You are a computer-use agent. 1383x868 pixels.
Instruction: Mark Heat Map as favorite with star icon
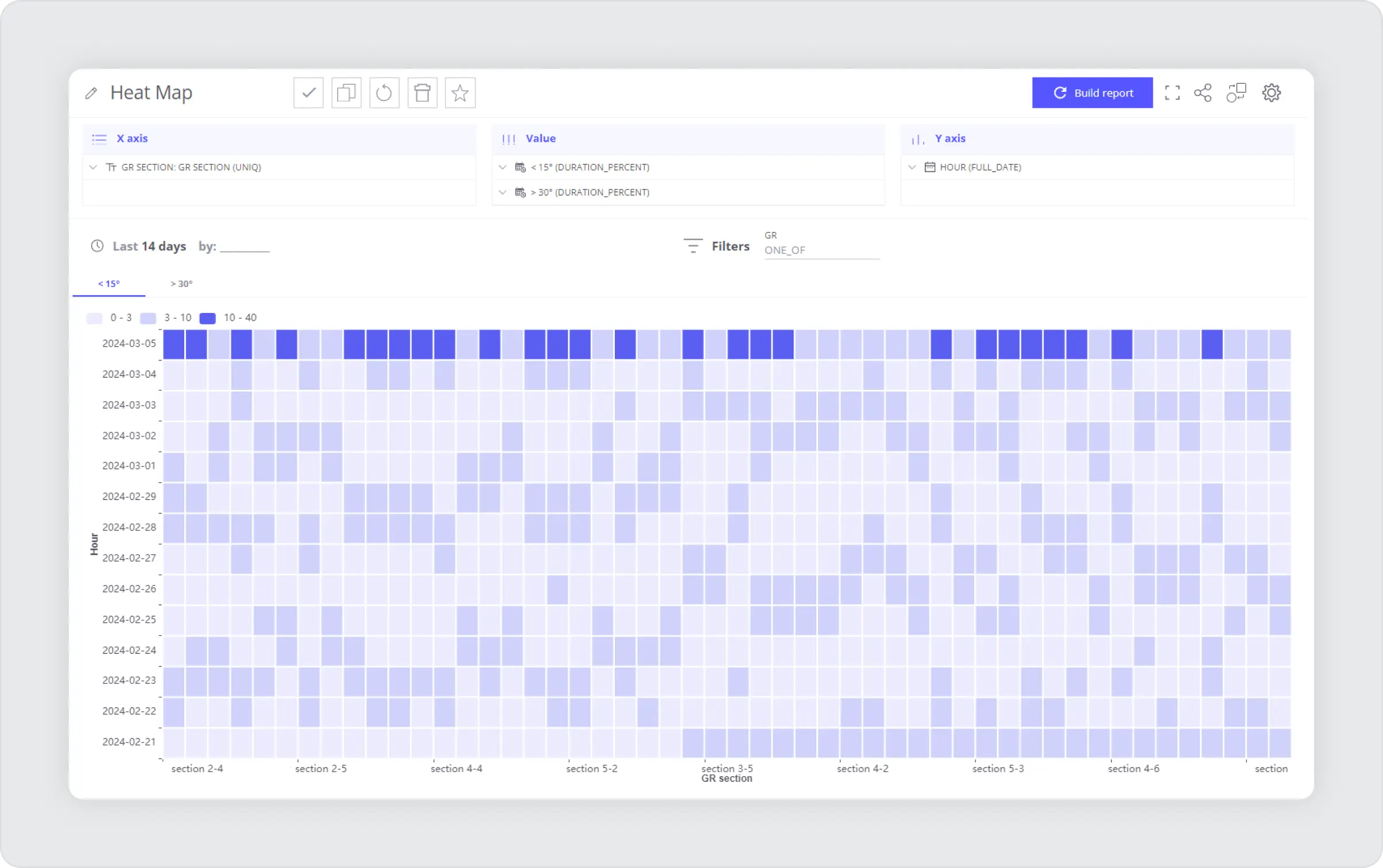(459, 92)
